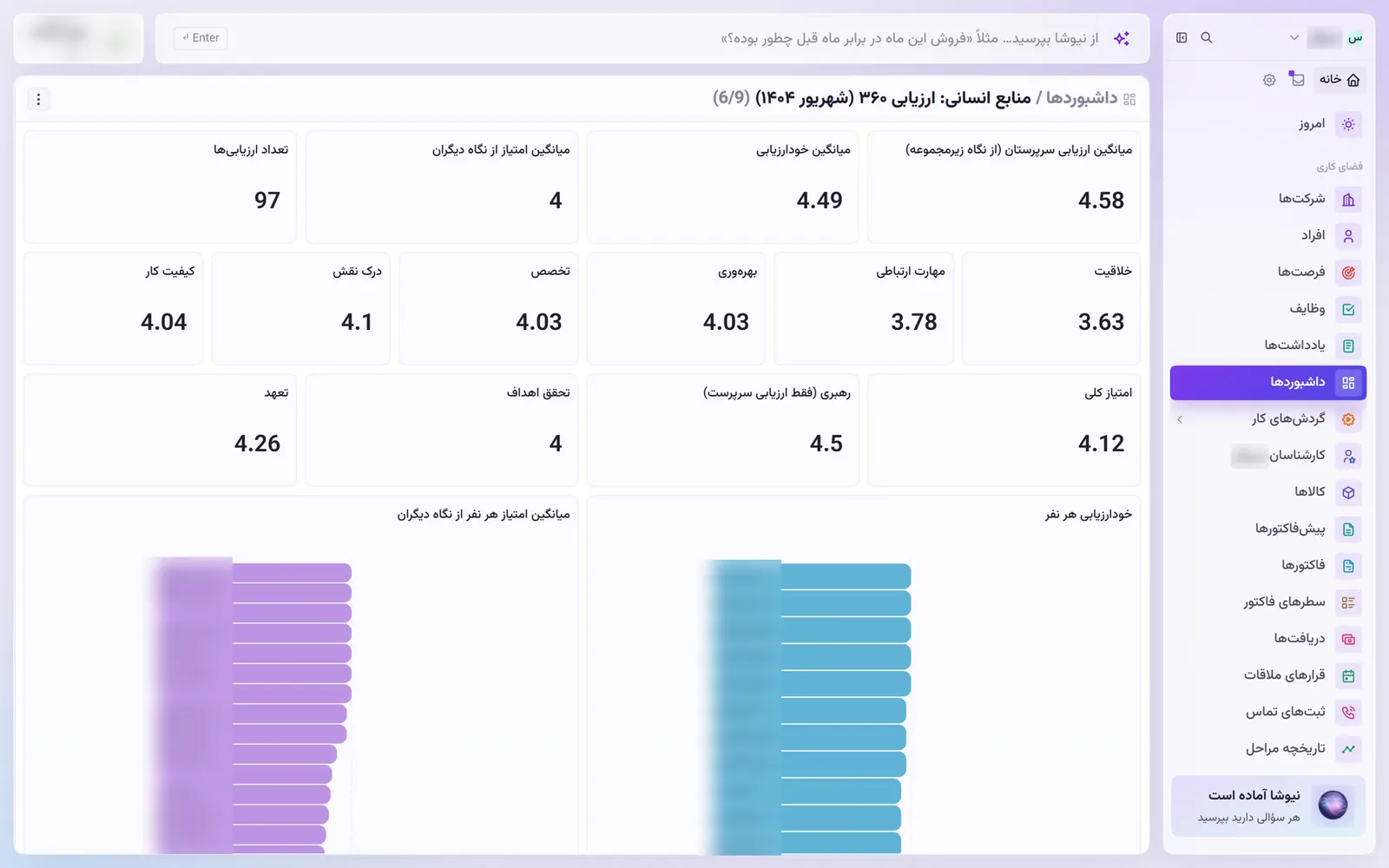Click the calendar icon for قرارهای ملاقات
Screen dimensions: 1389x868
1348,675
